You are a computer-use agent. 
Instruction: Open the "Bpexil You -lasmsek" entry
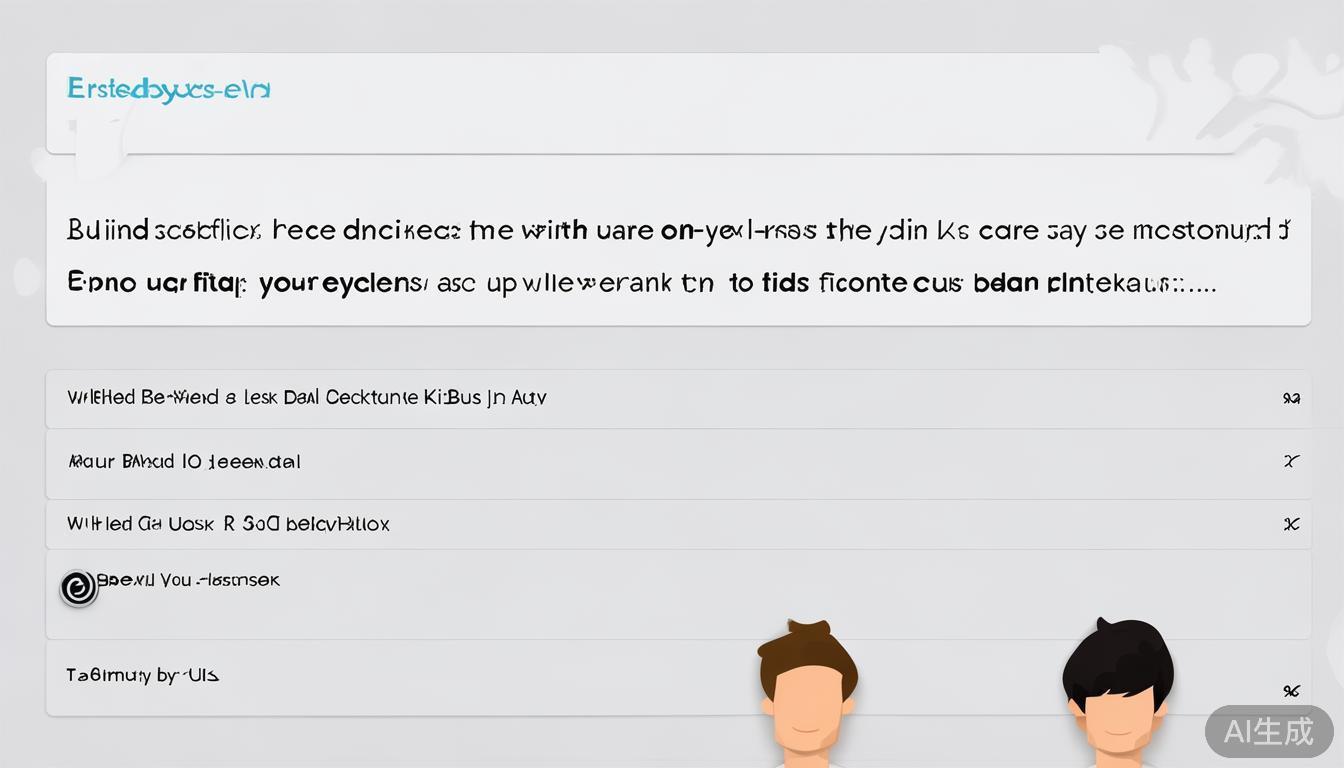190,580
